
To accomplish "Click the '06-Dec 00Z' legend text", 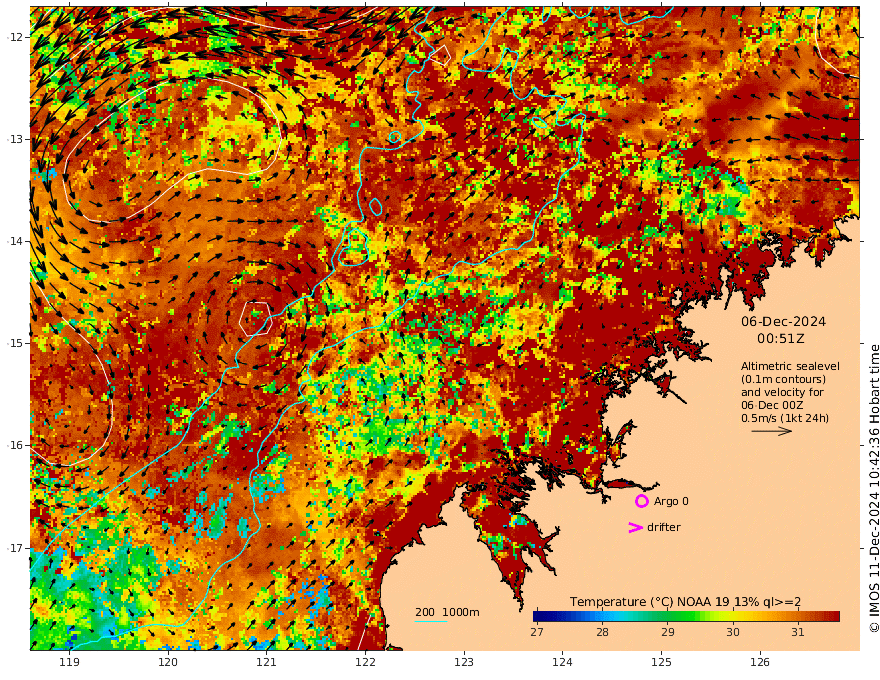I will tap(772, 405).
